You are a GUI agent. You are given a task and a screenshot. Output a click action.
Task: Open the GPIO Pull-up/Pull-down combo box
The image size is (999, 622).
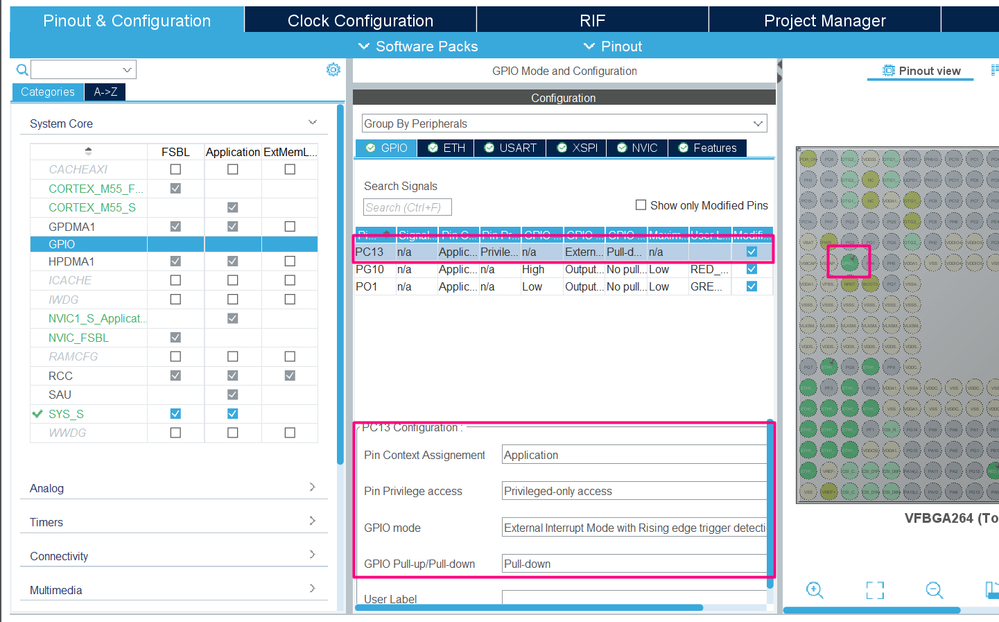[x=635, y=564]
